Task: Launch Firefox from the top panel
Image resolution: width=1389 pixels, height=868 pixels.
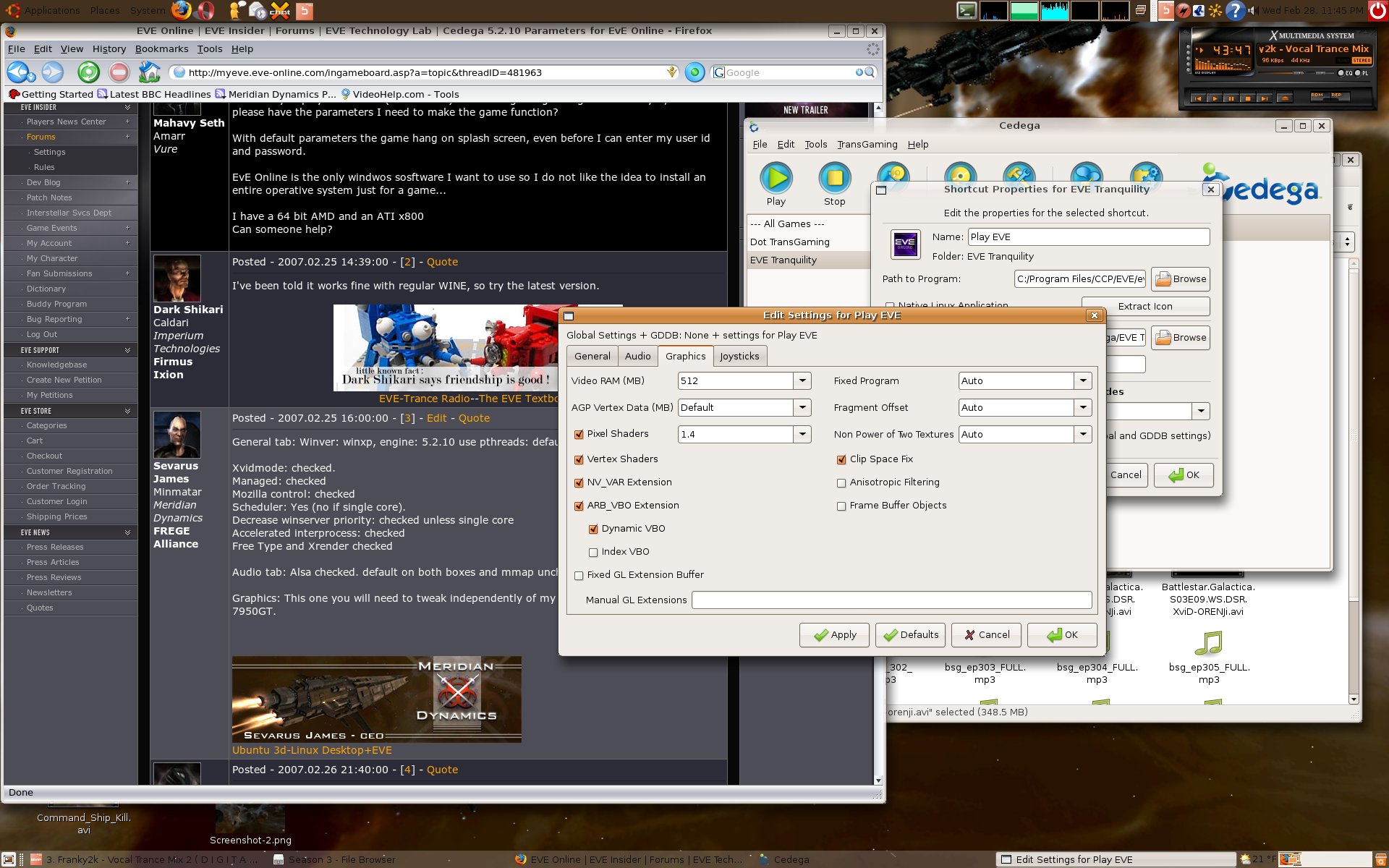Action: click(x=182, y=10)
